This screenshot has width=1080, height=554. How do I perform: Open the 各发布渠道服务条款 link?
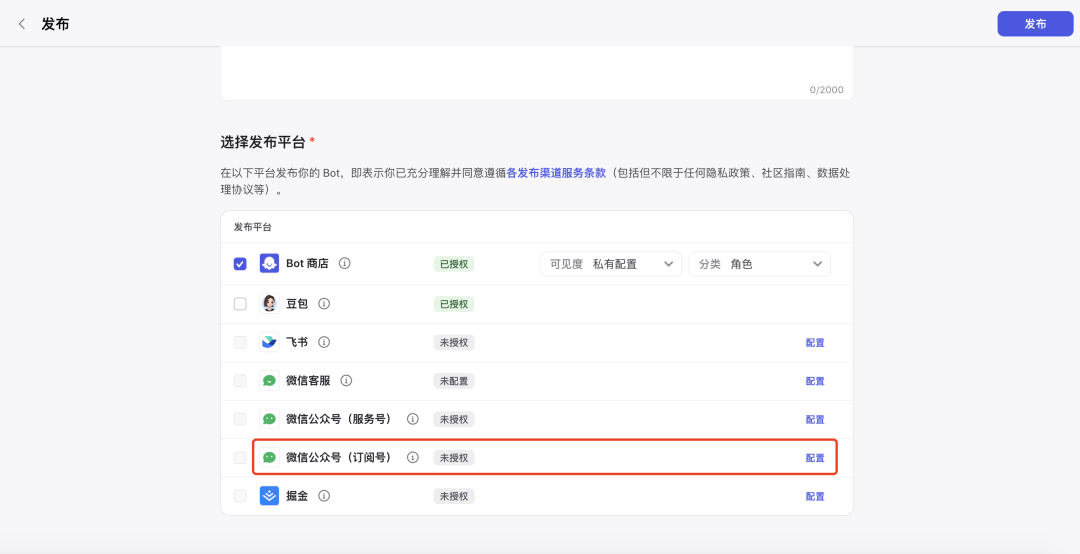556,173
